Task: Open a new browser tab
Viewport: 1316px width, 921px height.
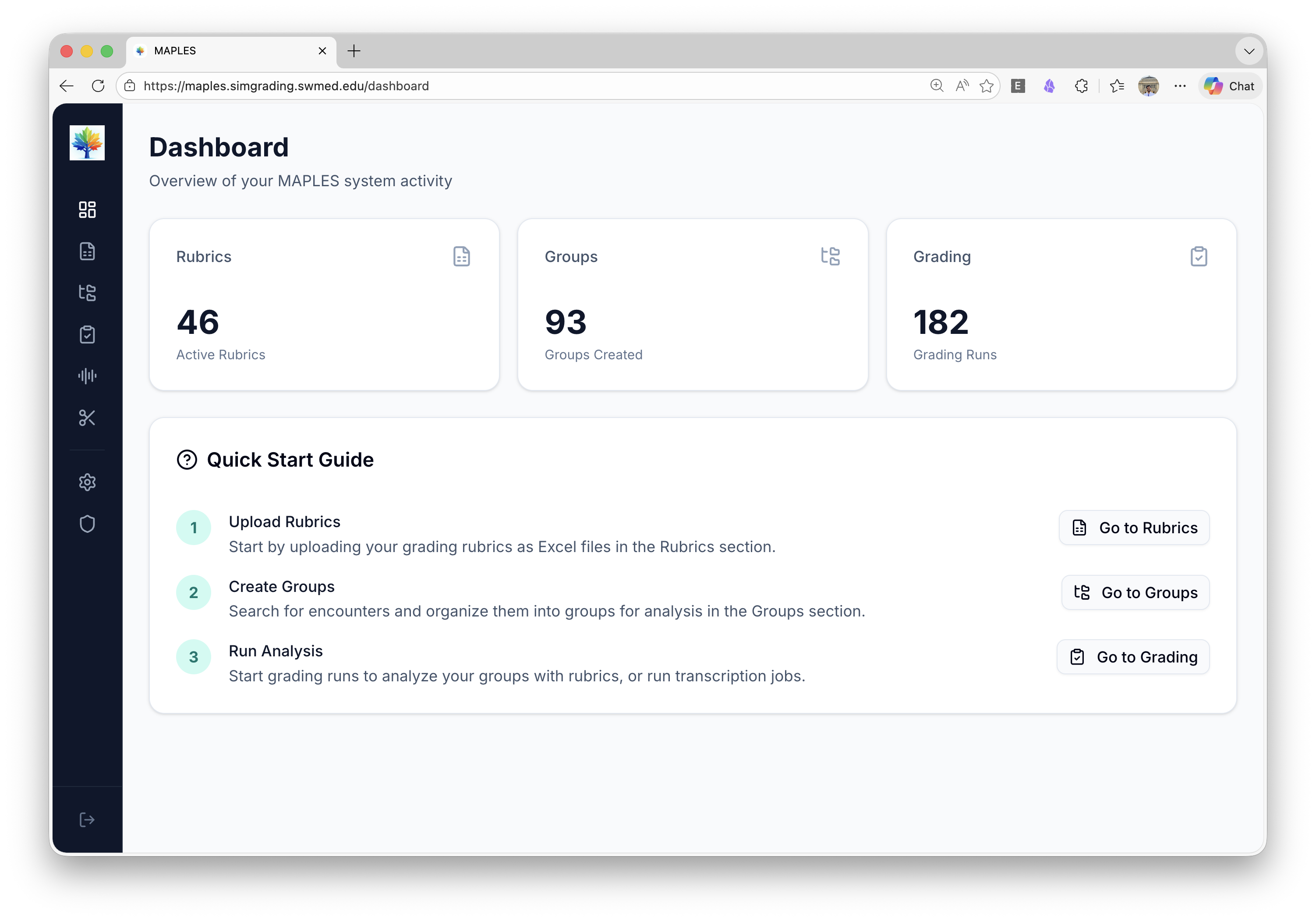Action: [354, 51]
